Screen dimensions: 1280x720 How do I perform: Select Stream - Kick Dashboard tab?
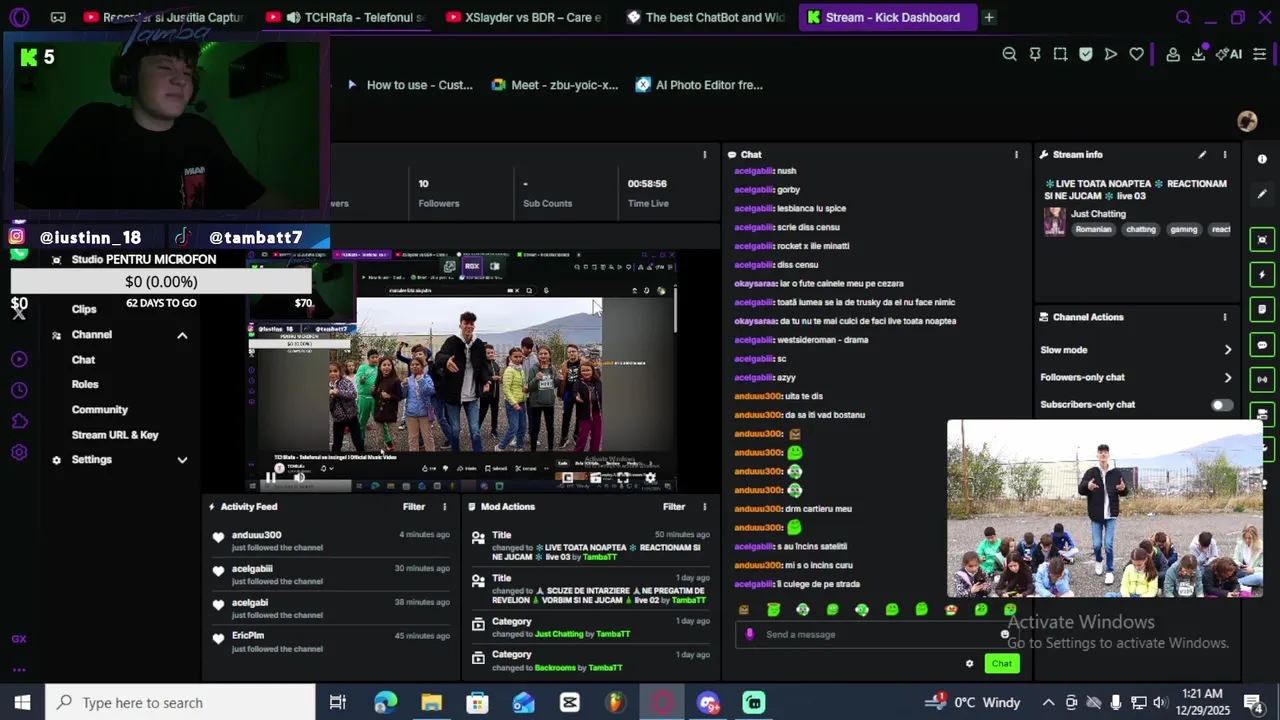coord(886,17)
